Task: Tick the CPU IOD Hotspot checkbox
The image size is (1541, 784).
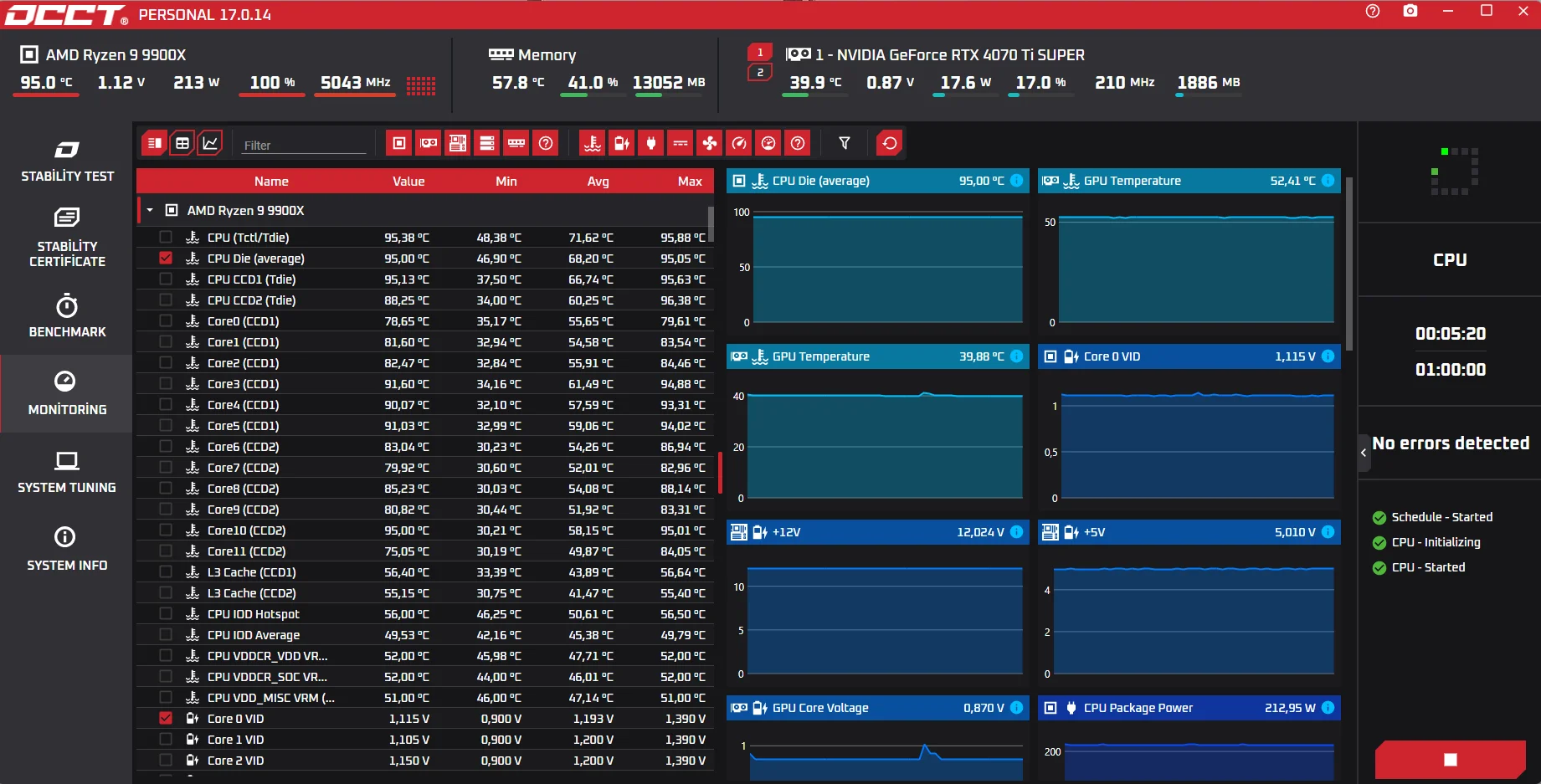Action: click(166, 614)
